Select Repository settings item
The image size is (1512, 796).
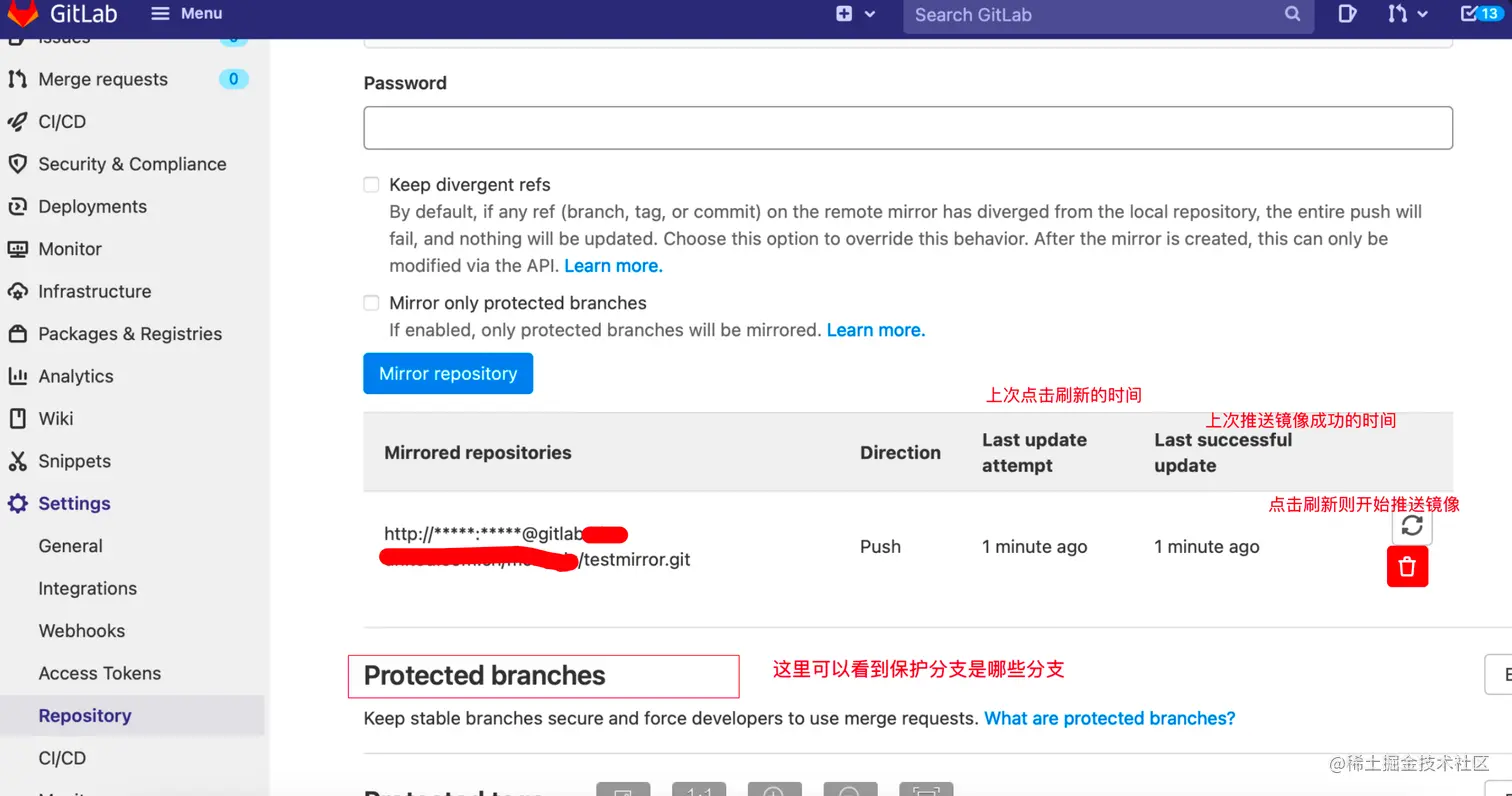(85, 716)
